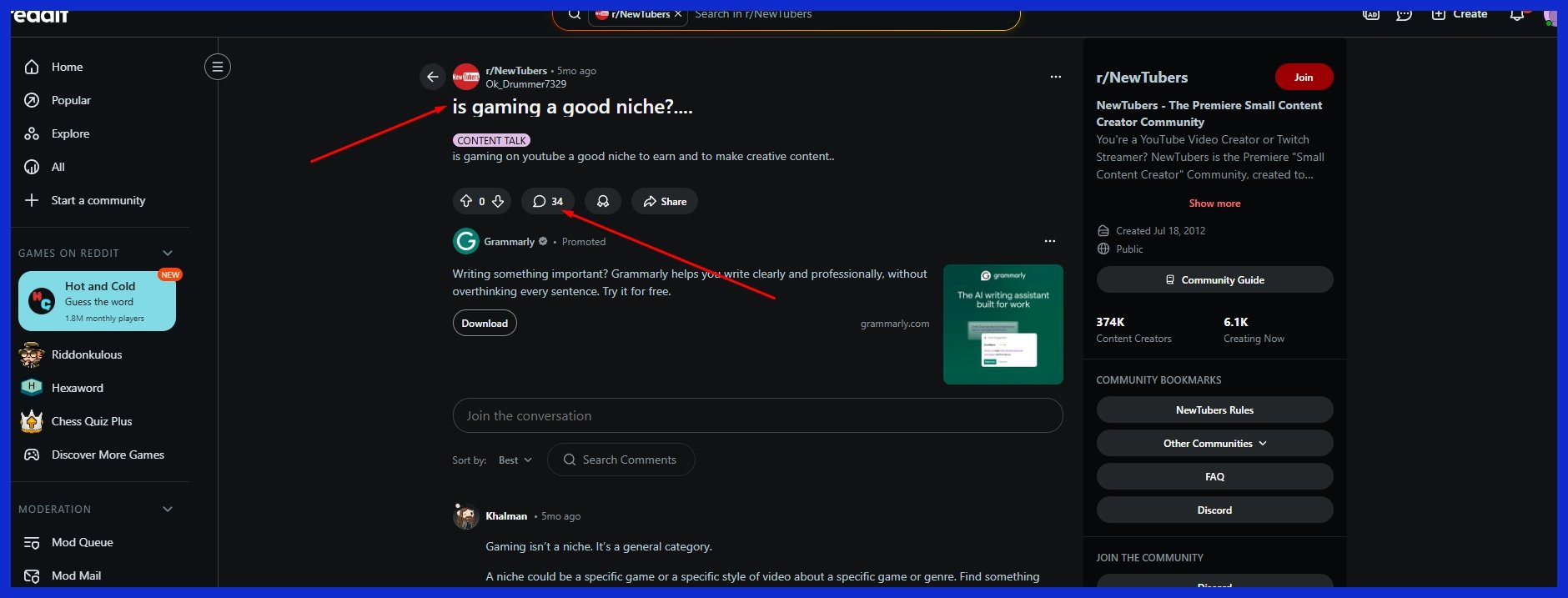This screenshot has width=1568, height=598.
Task: Collapse the Games on Reddit section
Action: [x=168, y=253]
